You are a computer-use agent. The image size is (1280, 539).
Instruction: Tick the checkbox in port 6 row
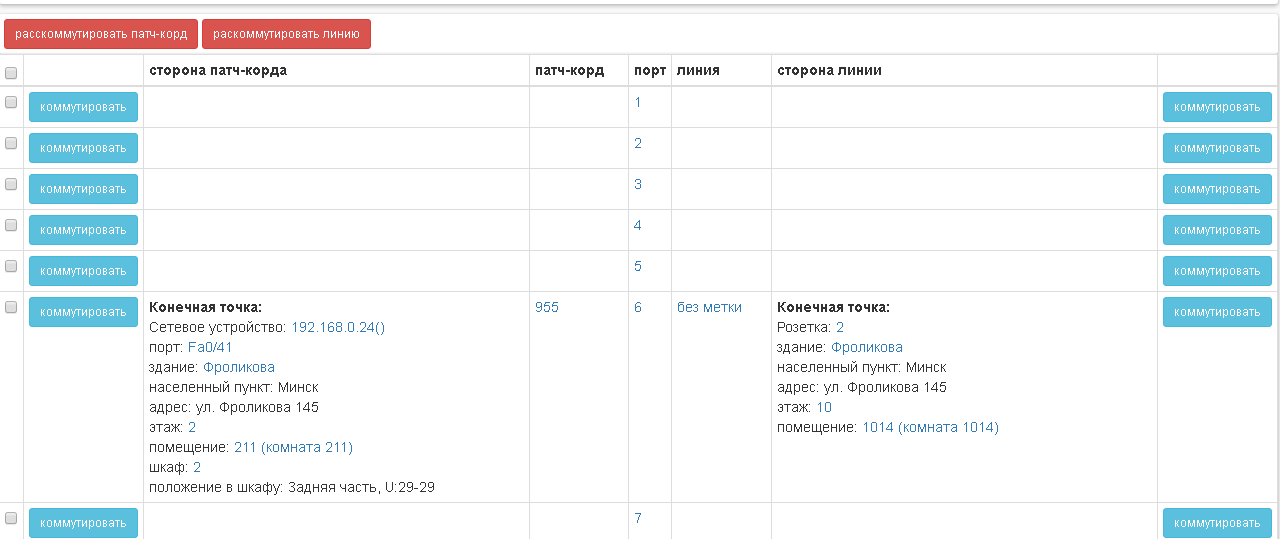(x=11, y=307)
